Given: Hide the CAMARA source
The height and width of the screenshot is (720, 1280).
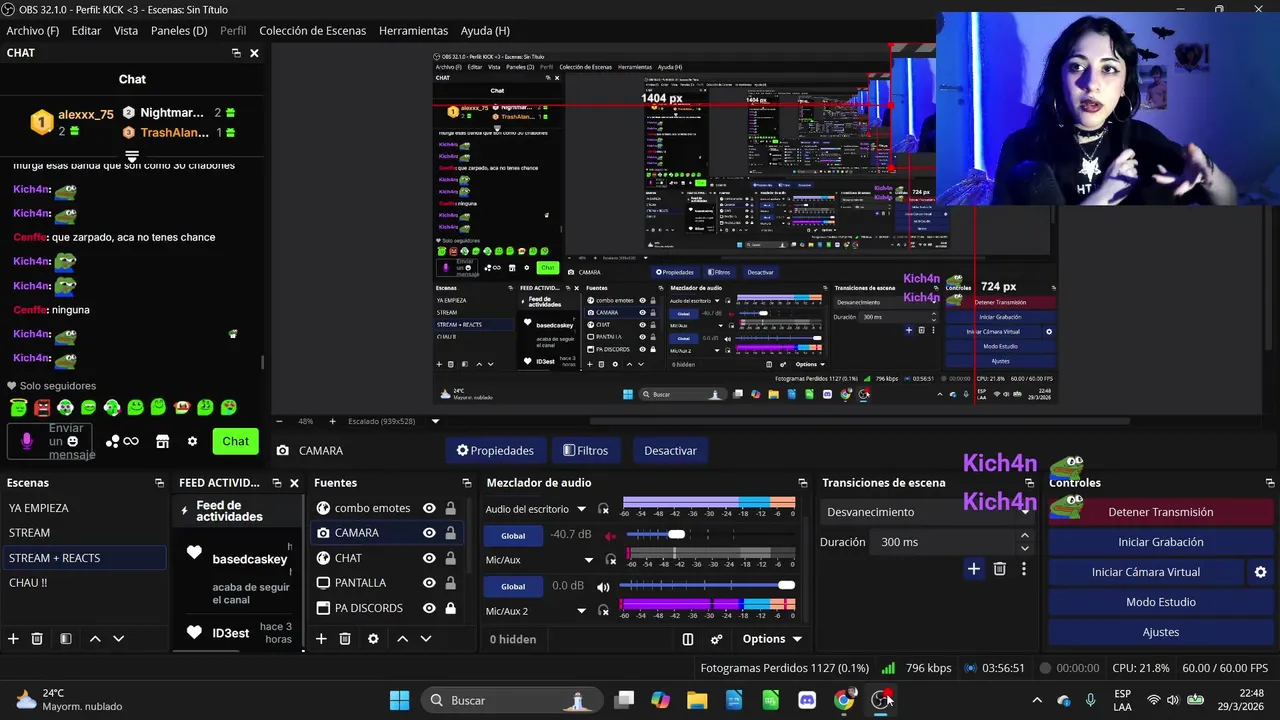Looking at the screenshot, I should pyautogui.click(x=429, y=533).
